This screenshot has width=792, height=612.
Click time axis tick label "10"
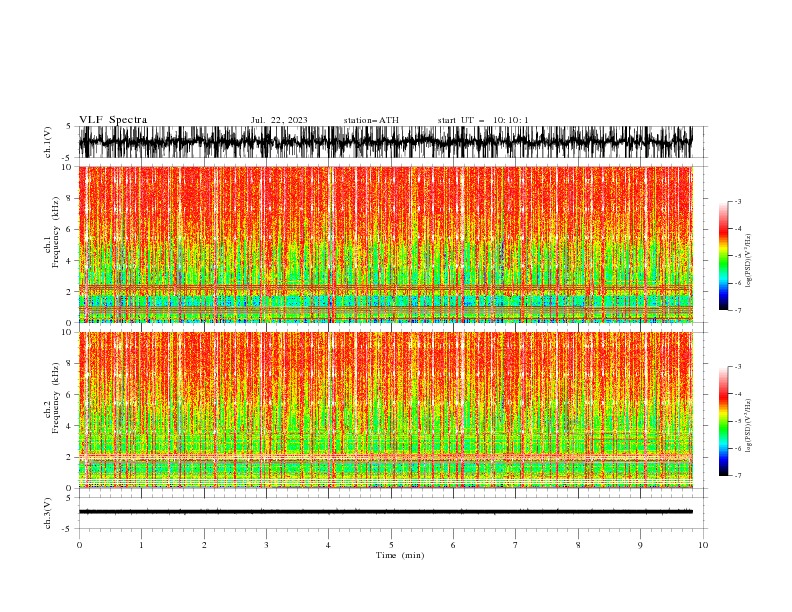click(x=703, y=545)
